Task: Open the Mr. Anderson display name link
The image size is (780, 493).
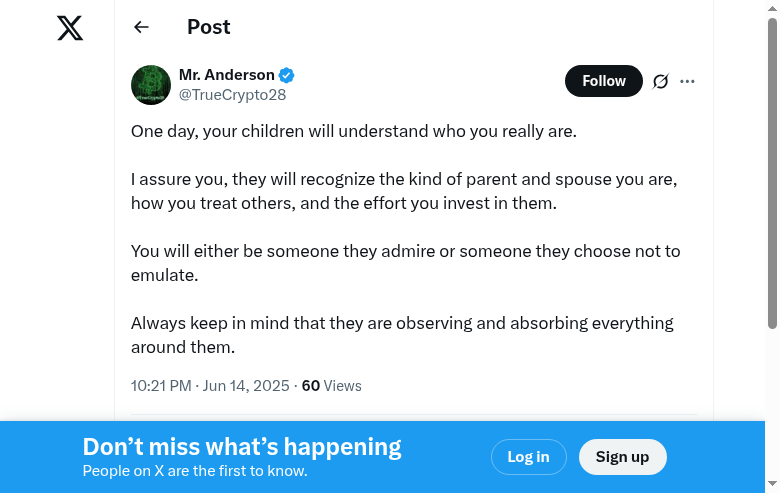Action: [227, 75]
